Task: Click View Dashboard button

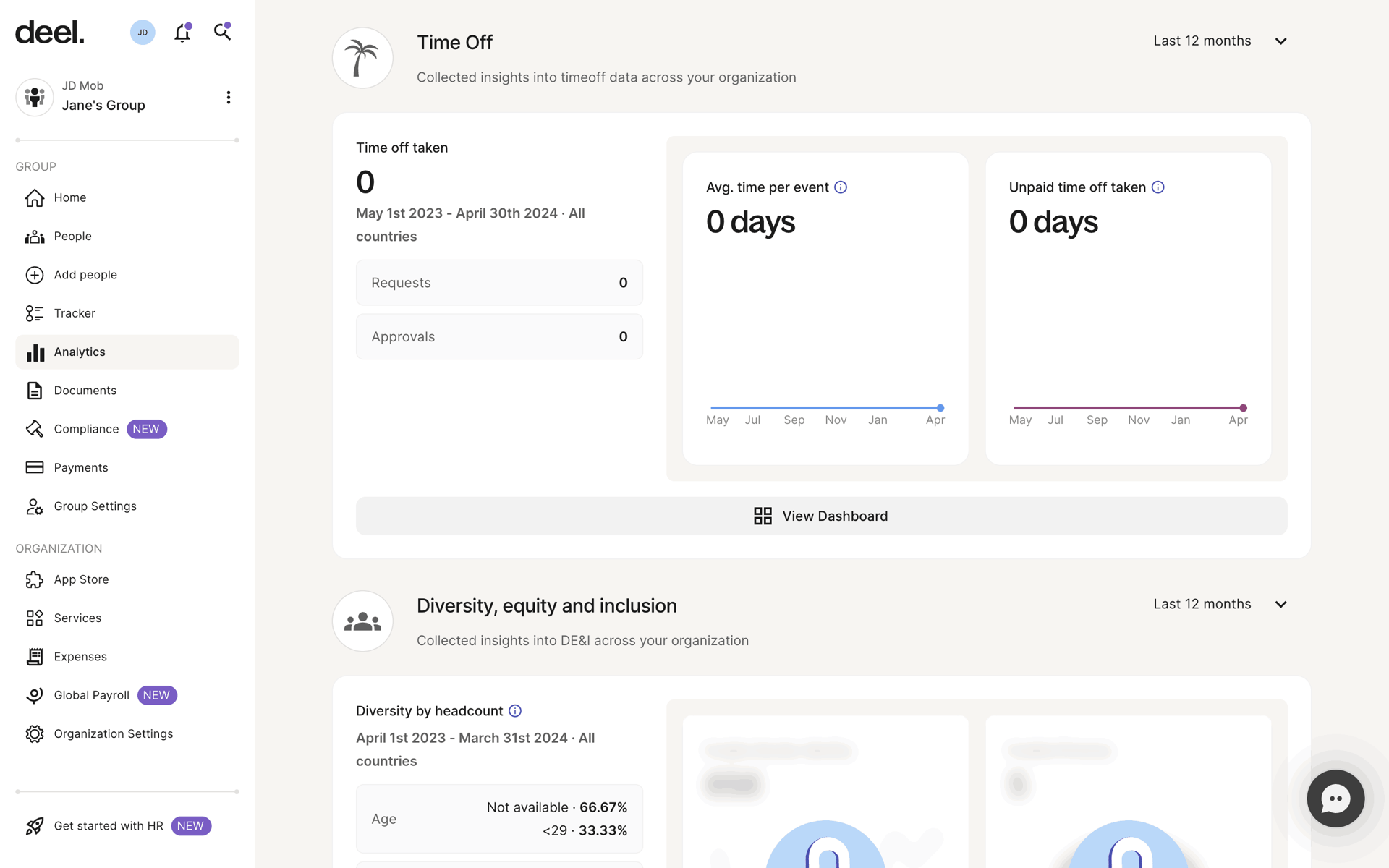Action: pyautogui.click(x=821, y=516)
